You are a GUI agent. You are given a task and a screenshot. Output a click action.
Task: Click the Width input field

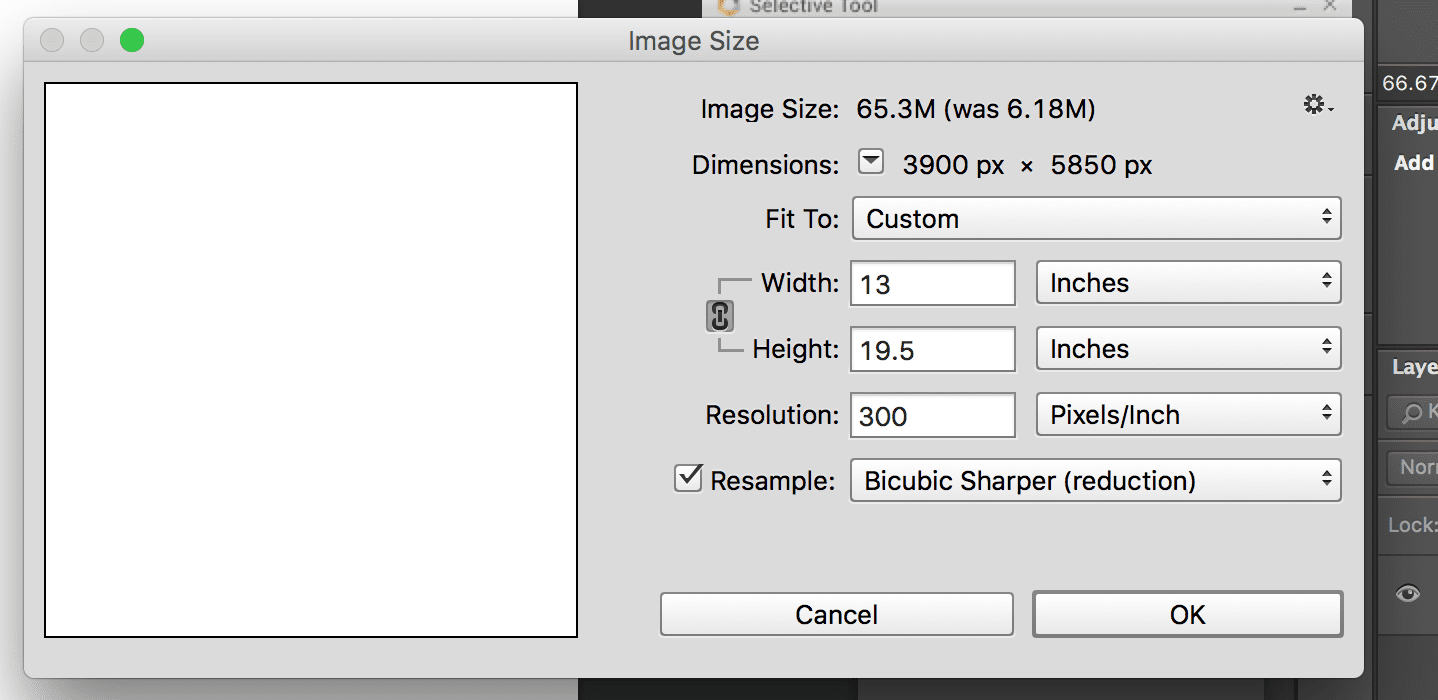(x=932, y=284)
